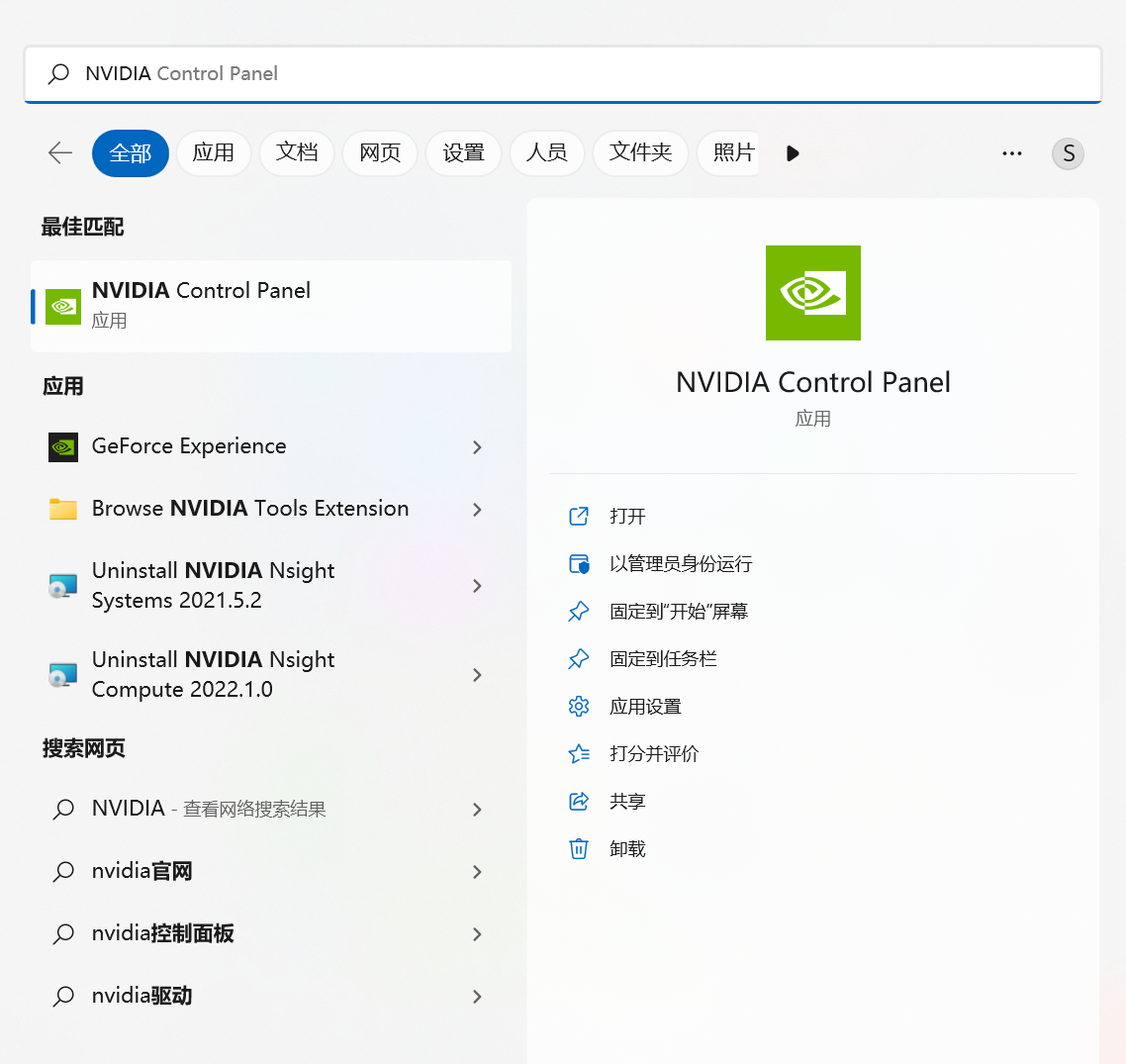
Task: Click the Nsight Compute uninstall icon
Action: [63, 675]
